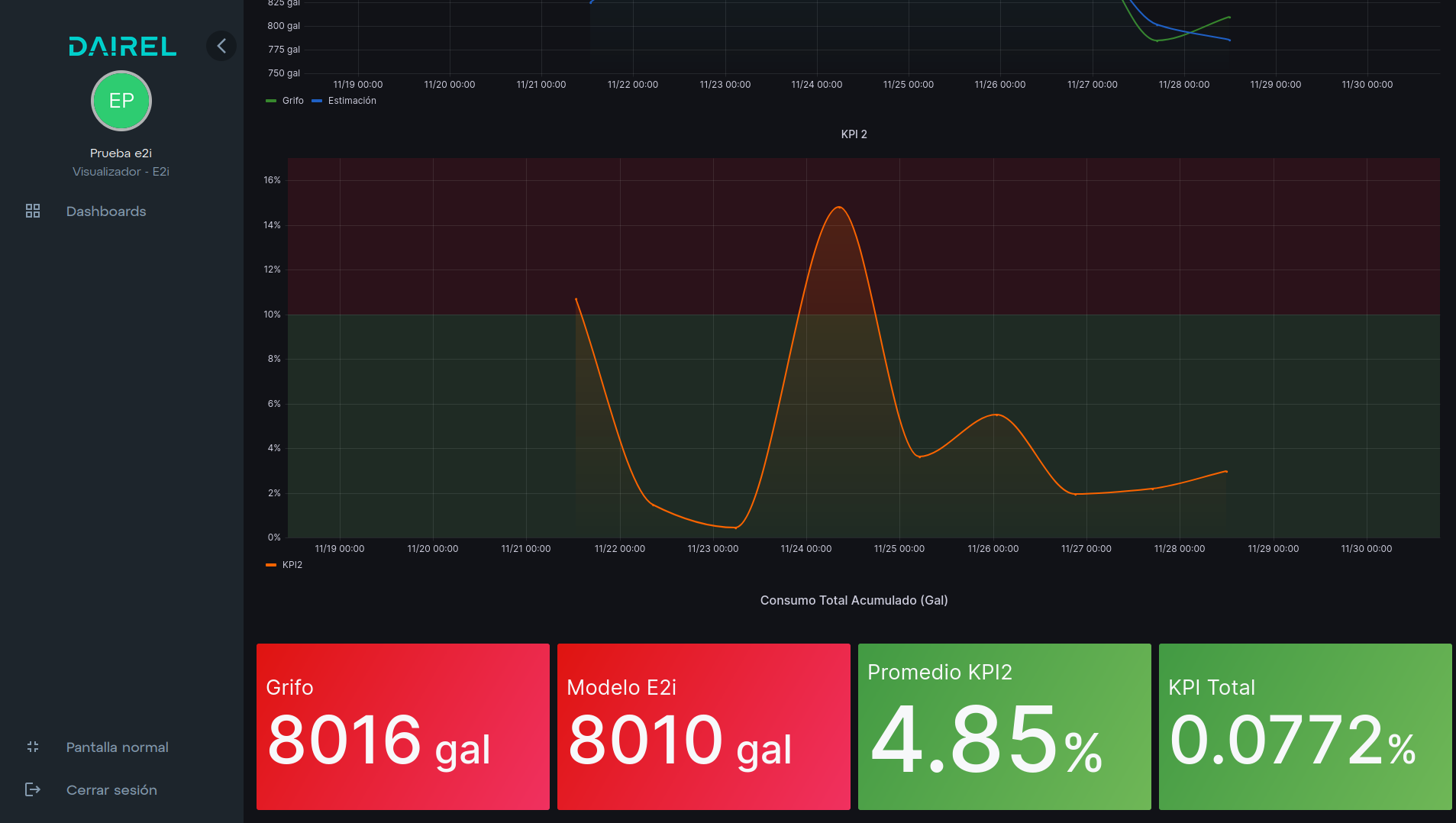Open the Consumo Total Acumulado panel title
The width and height of the screenshot is (1456, 823).
click(x=854, y=601)
